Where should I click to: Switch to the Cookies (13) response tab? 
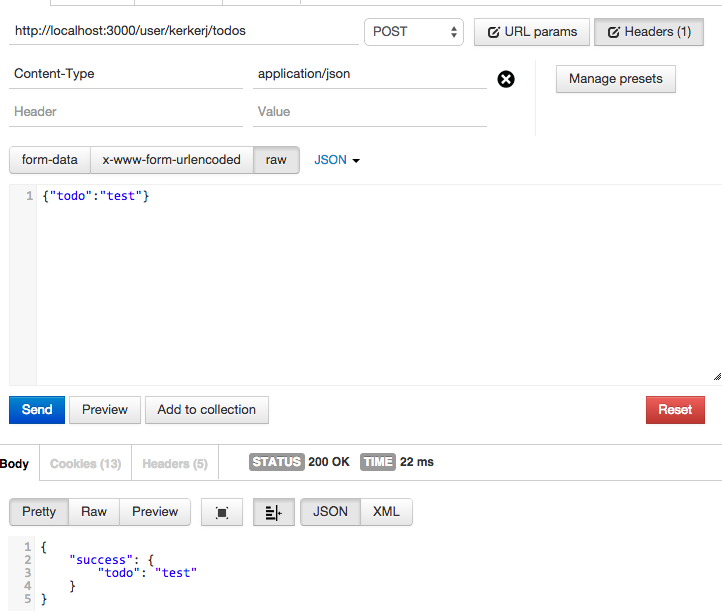point(85,464)
